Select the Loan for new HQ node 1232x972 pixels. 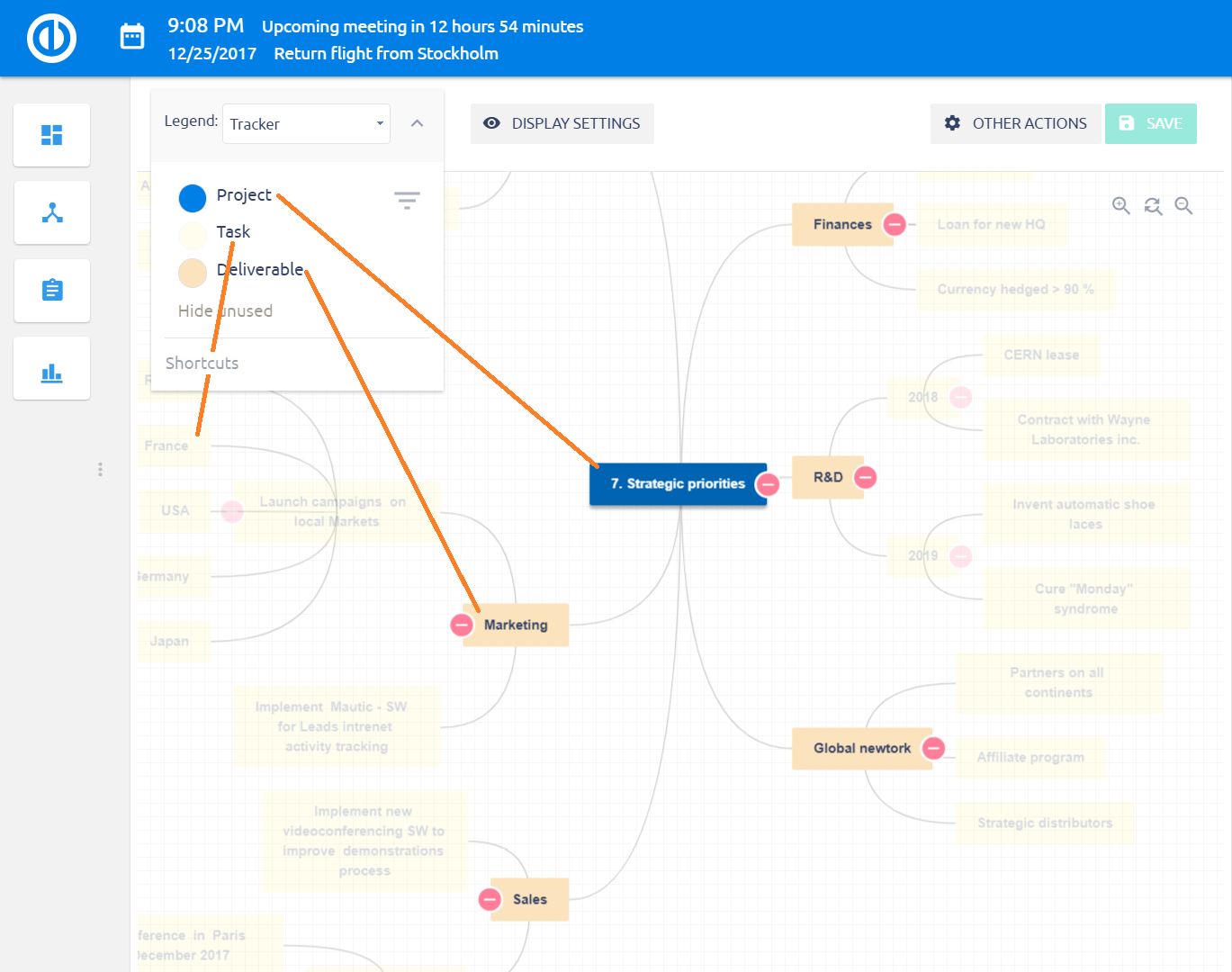(992, 224)
